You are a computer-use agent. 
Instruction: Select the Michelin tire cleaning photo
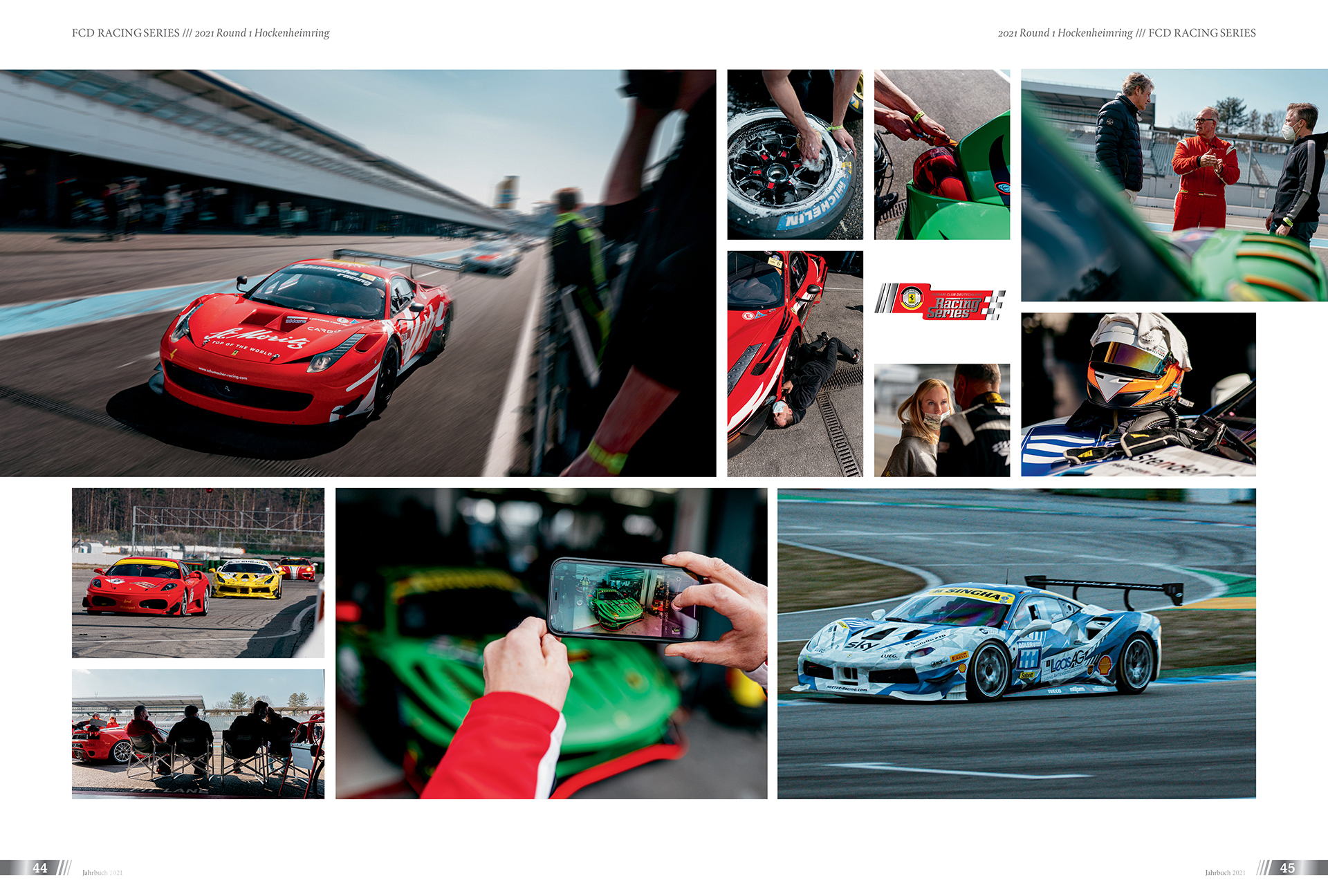[x=795, y=154]
